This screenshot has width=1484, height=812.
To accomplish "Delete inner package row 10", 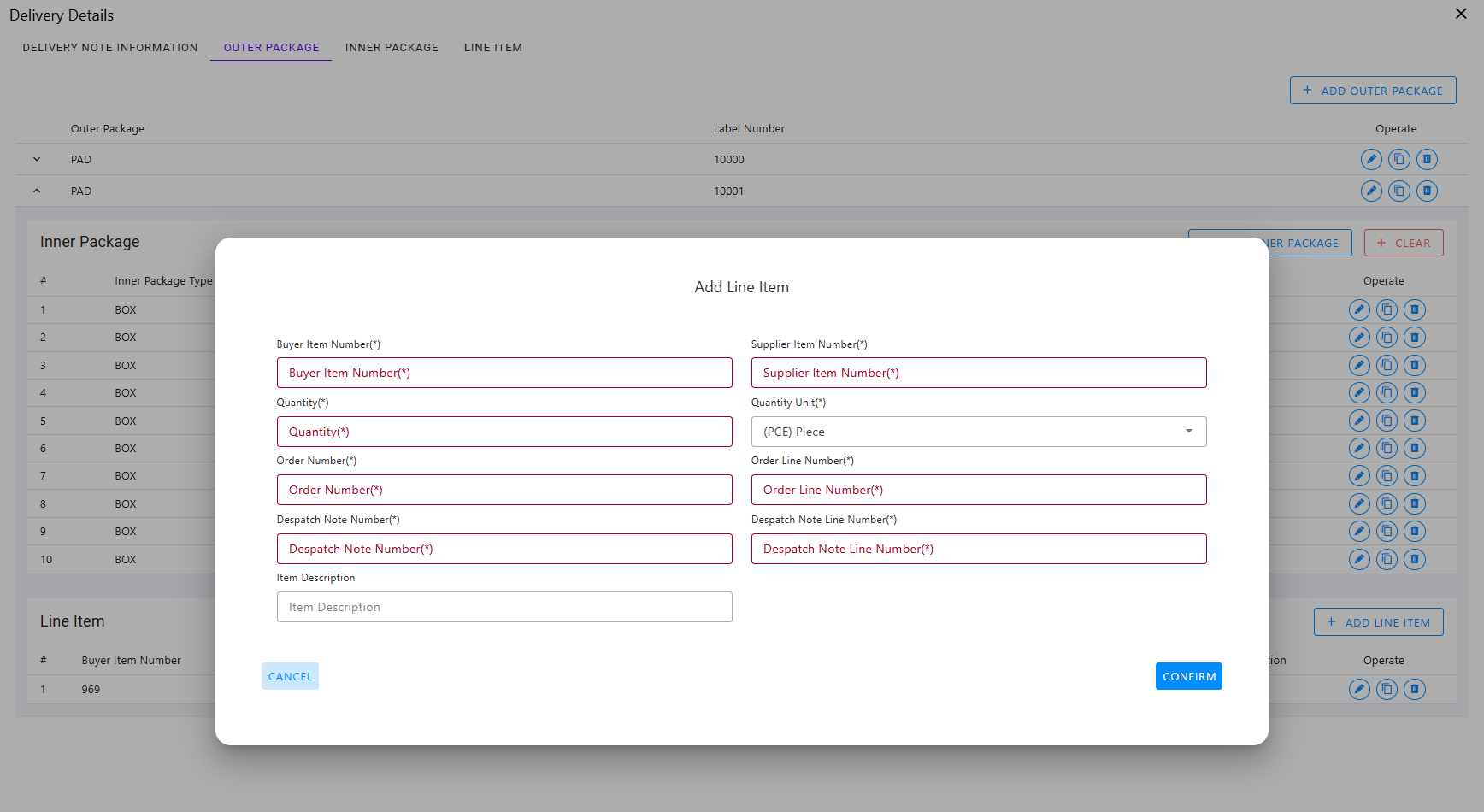I will coord(1415,559).
